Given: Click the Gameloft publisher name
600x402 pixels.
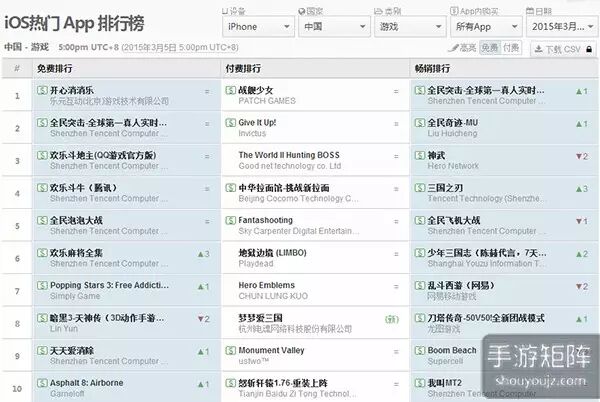Looking at the screenshot, I should tap(67, 394).
